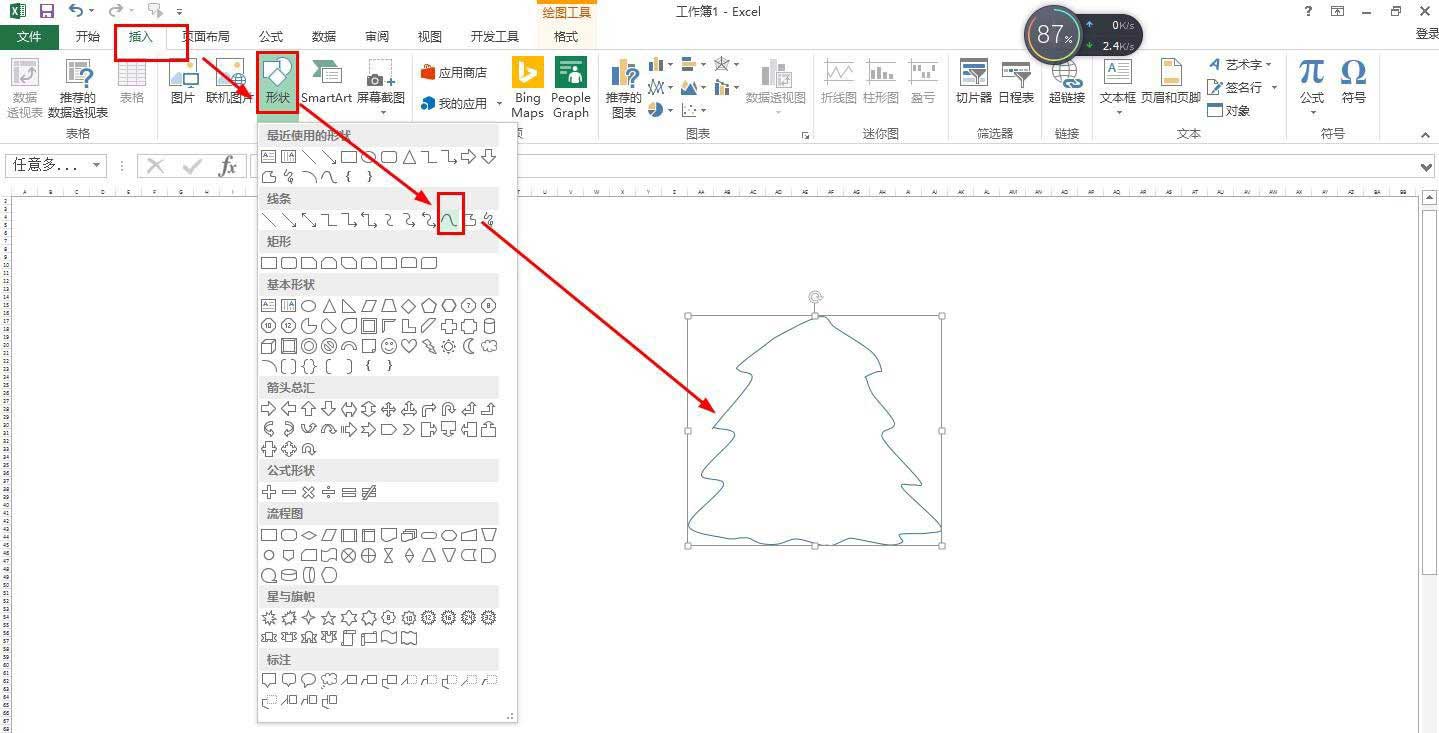Click the fx Insert Function button
Screen dimensions: 1439x733
coord(228,166)
